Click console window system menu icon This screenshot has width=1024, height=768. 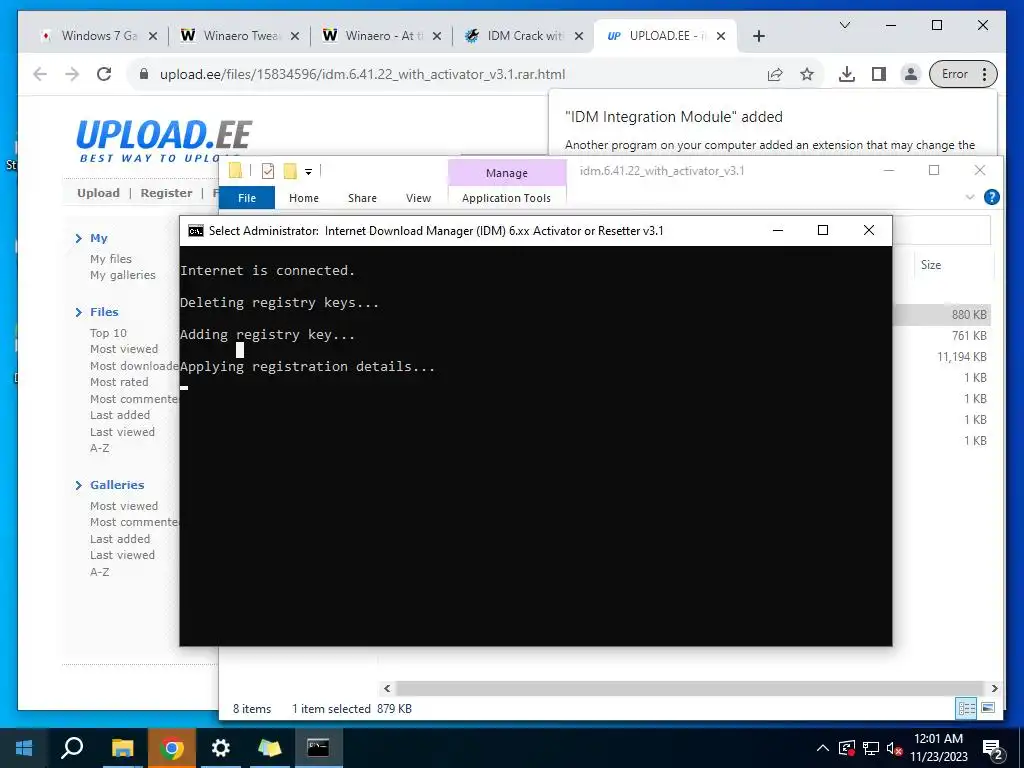coord(195,231)
